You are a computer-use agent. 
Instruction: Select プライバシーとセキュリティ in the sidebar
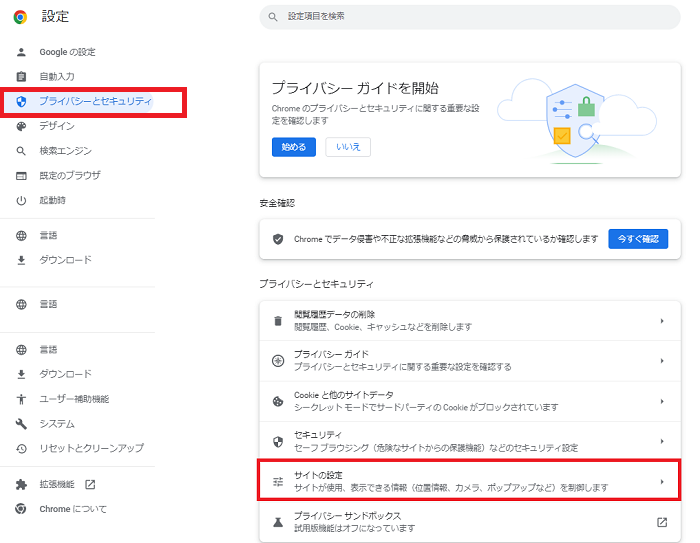click(x=95, y=102)
